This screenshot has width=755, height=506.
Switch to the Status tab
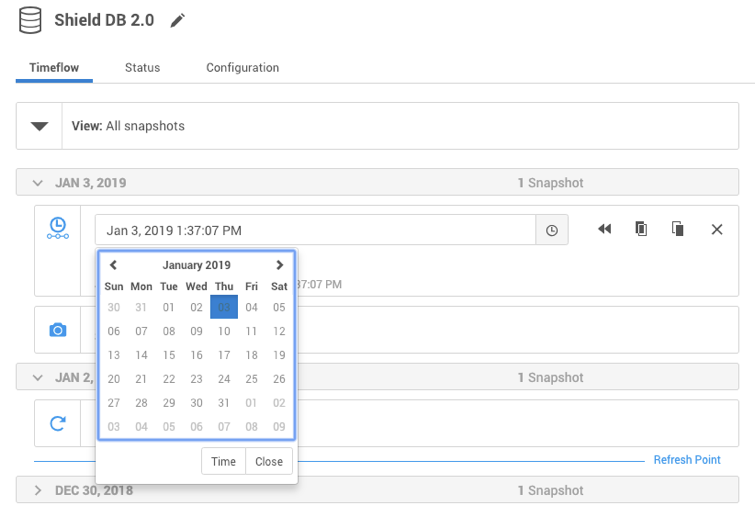pyautogui.click(x=142, y=68)
